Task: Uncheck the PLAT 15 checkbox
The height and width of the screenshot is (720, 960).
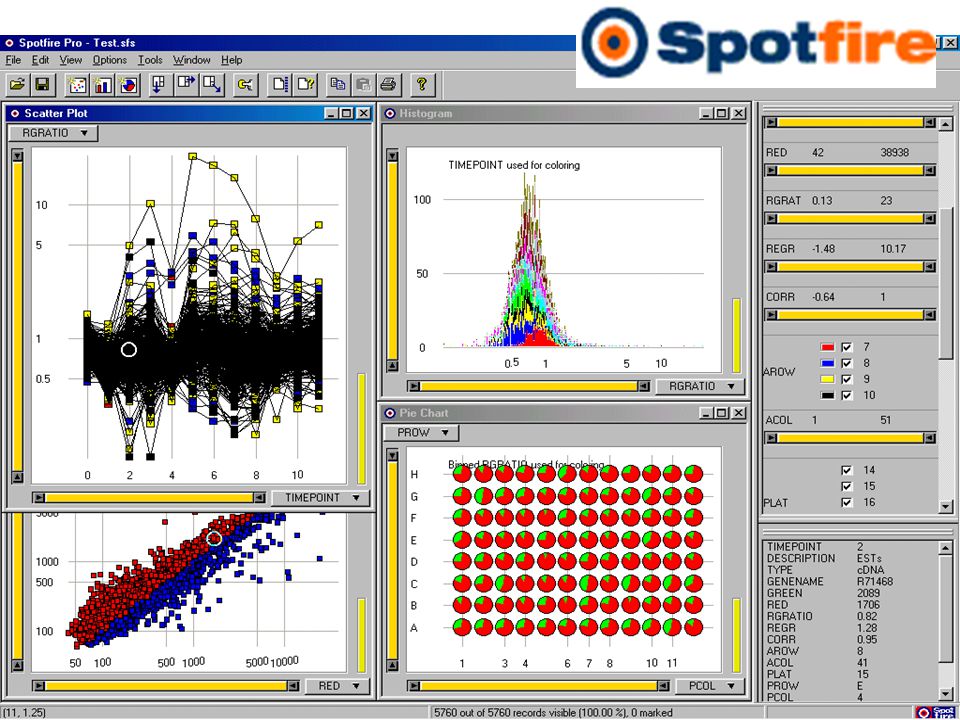Action: point(847,486)
